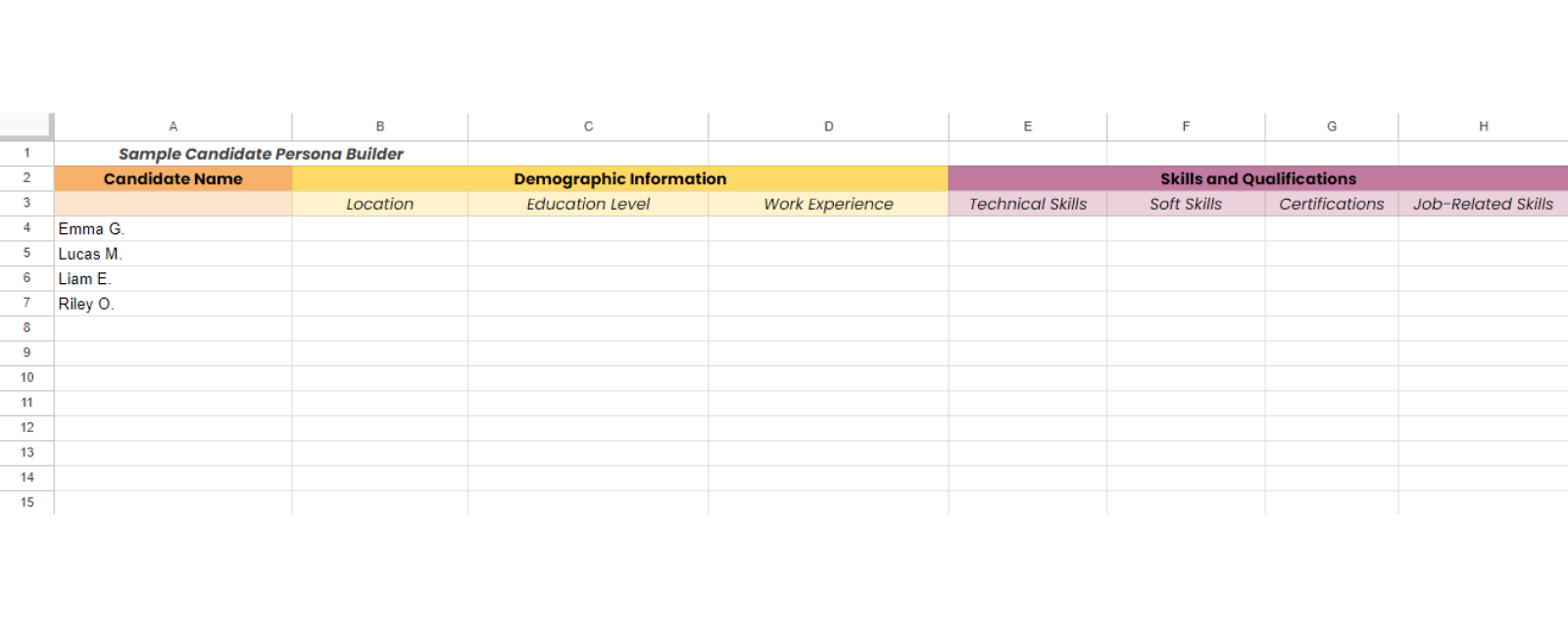Select the Education Level subheader cell

click(588, 204)
